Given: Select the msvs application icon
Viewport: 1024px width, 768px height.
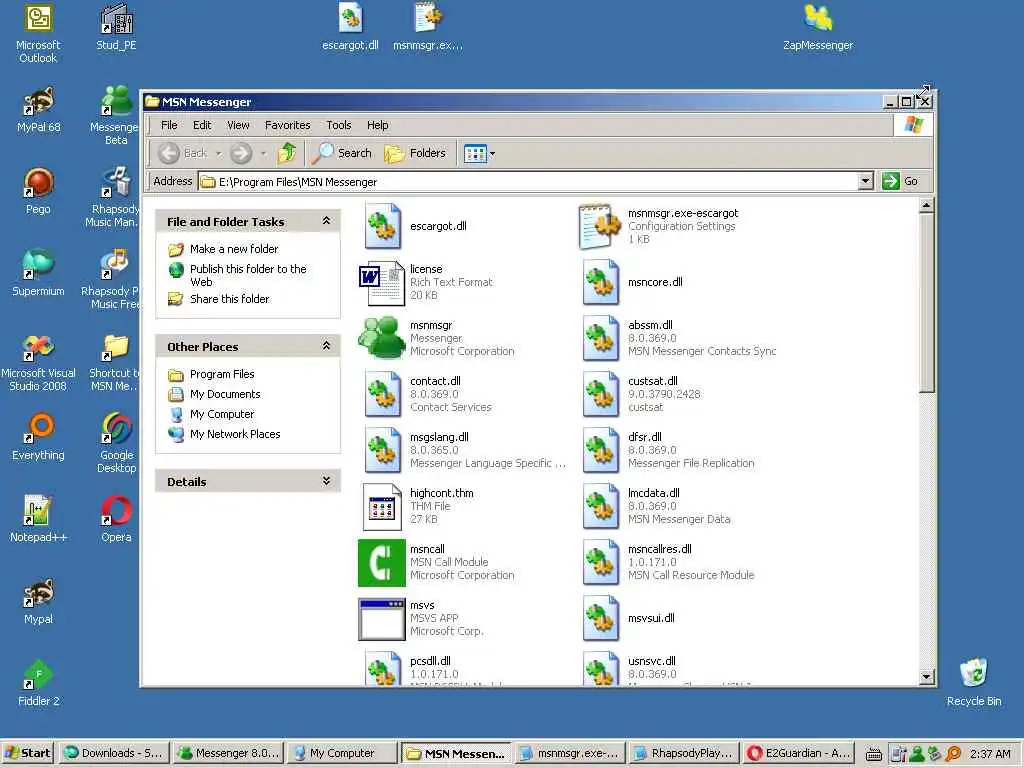Looking at the screenshot, I should click(382, 619).
